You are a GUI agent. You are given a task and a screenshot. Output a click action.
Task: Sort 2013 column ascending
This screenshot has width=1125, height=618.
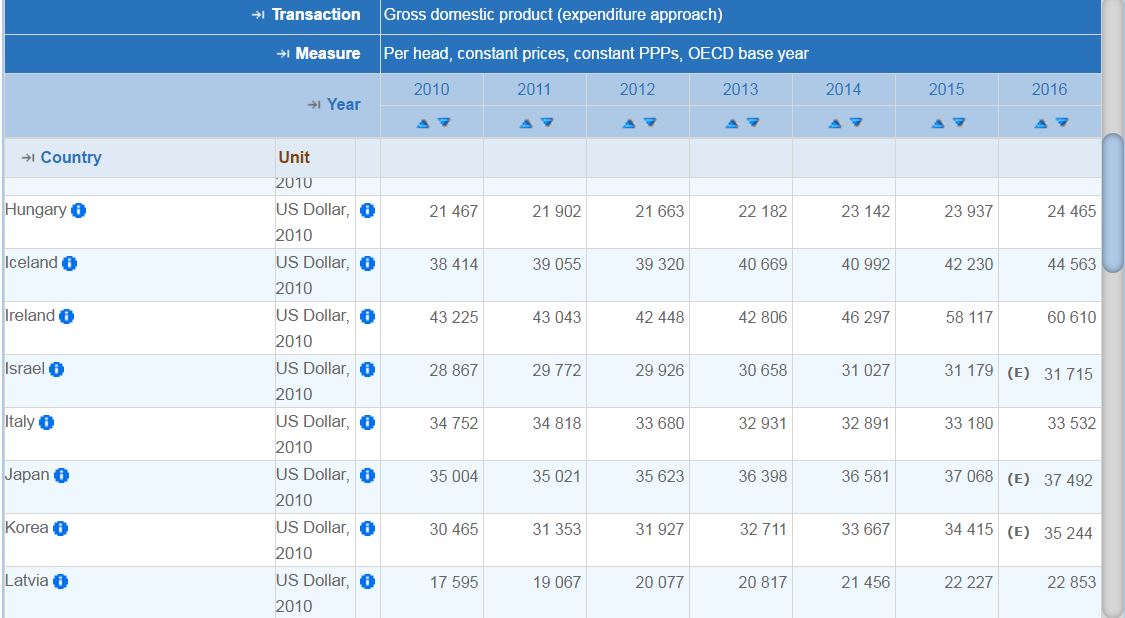tap(732, 123)
